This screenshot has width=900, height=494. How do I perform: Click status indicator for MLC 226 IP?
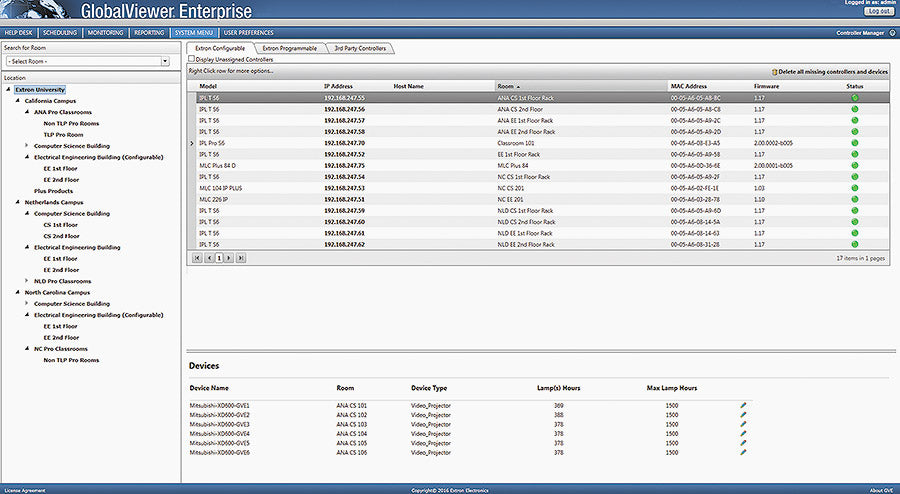tap(855, 199)
